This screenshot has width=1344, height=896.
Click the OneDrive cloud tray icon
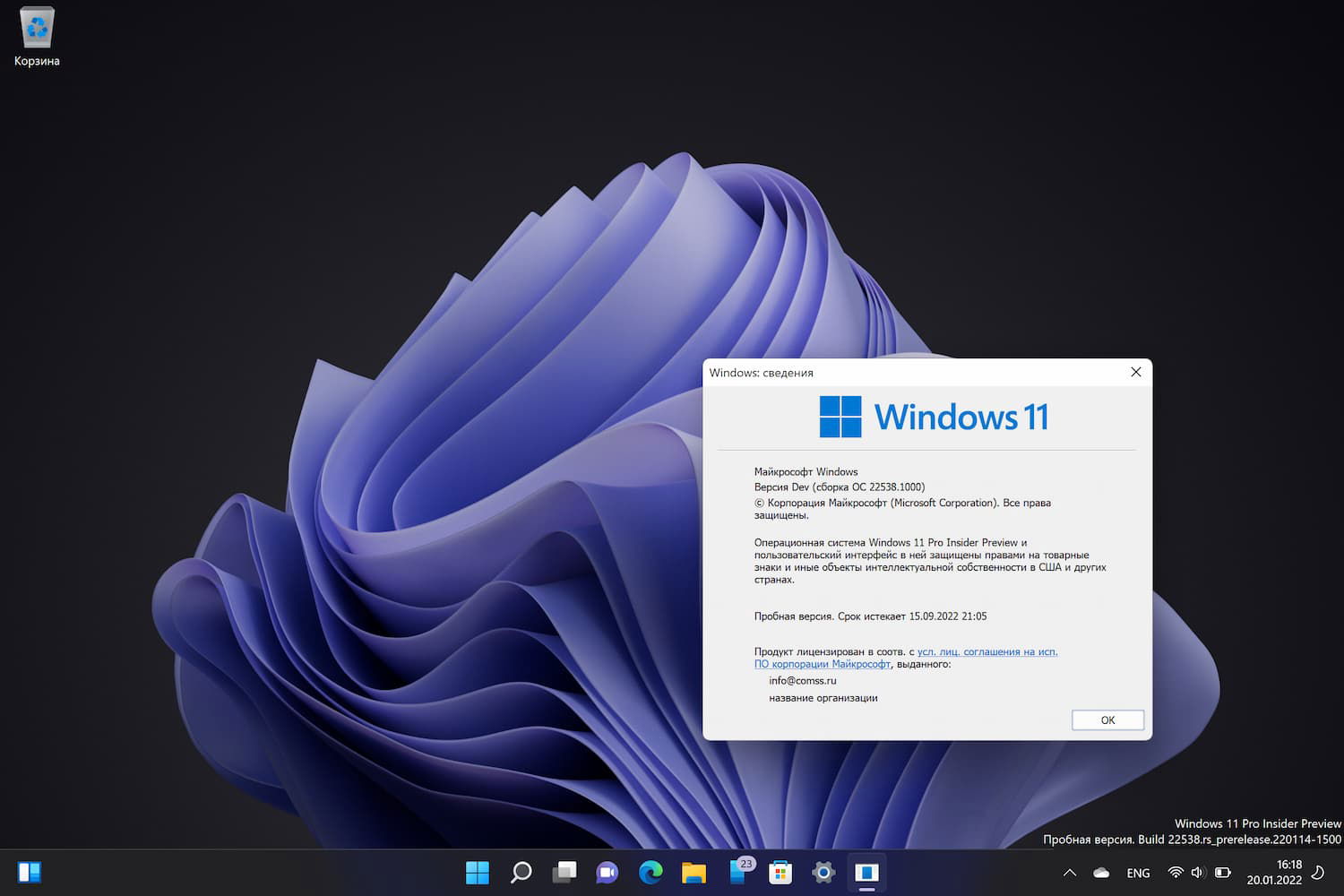point(1101,873)
